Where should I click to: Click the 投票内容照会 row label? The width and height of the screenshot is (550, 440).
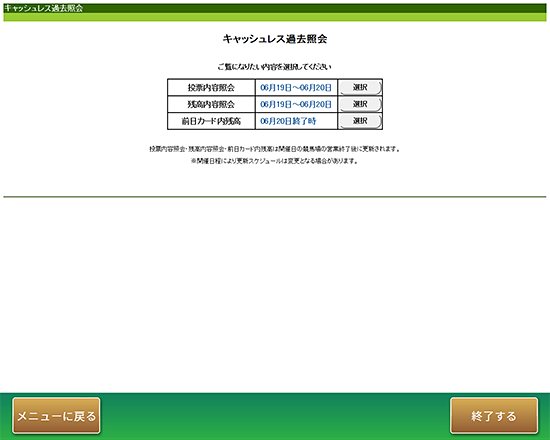(211, 88)
